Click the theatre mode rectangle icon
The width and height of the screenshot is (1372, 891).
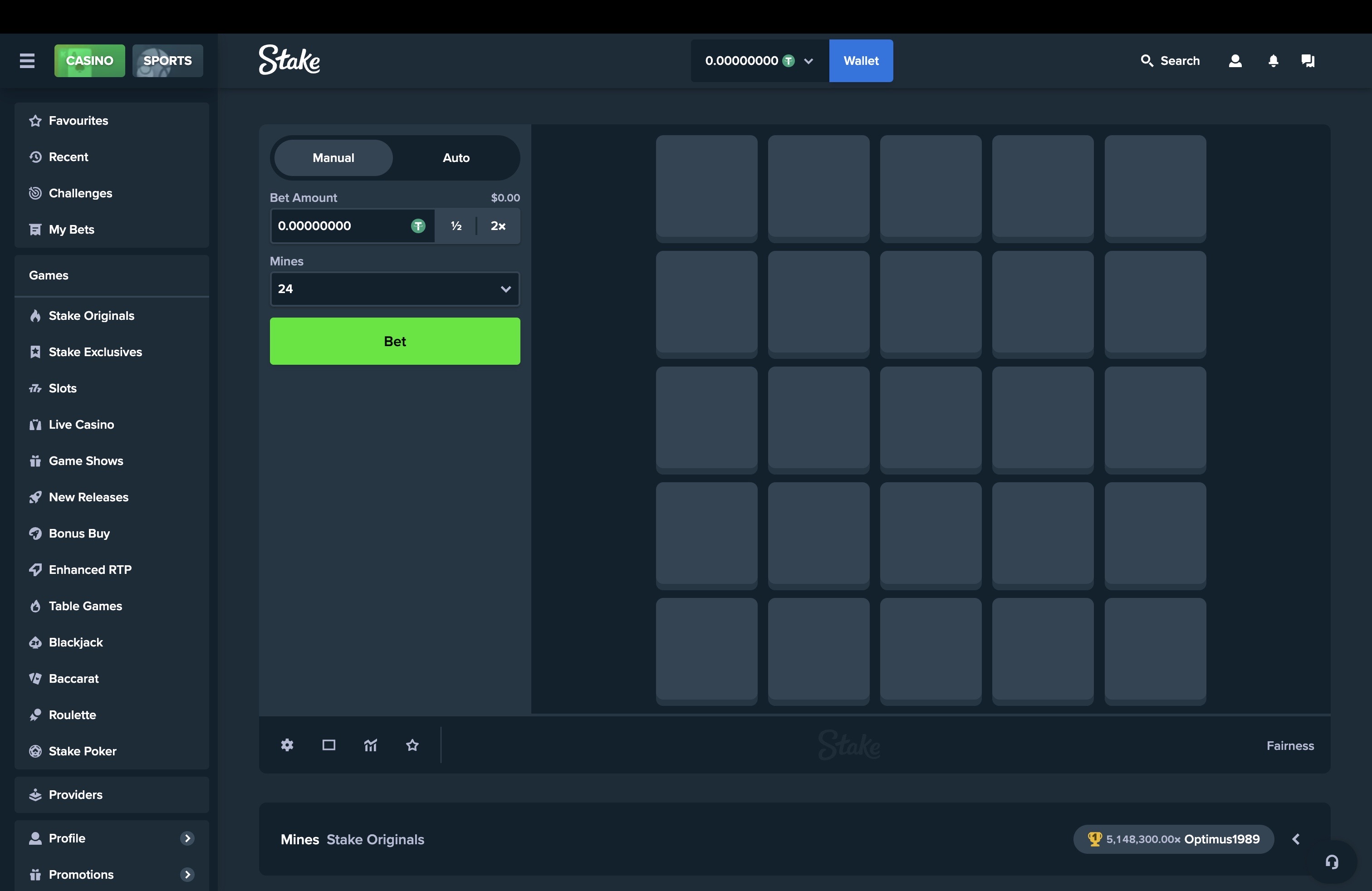pyautogui.click(x=328, y=744)
